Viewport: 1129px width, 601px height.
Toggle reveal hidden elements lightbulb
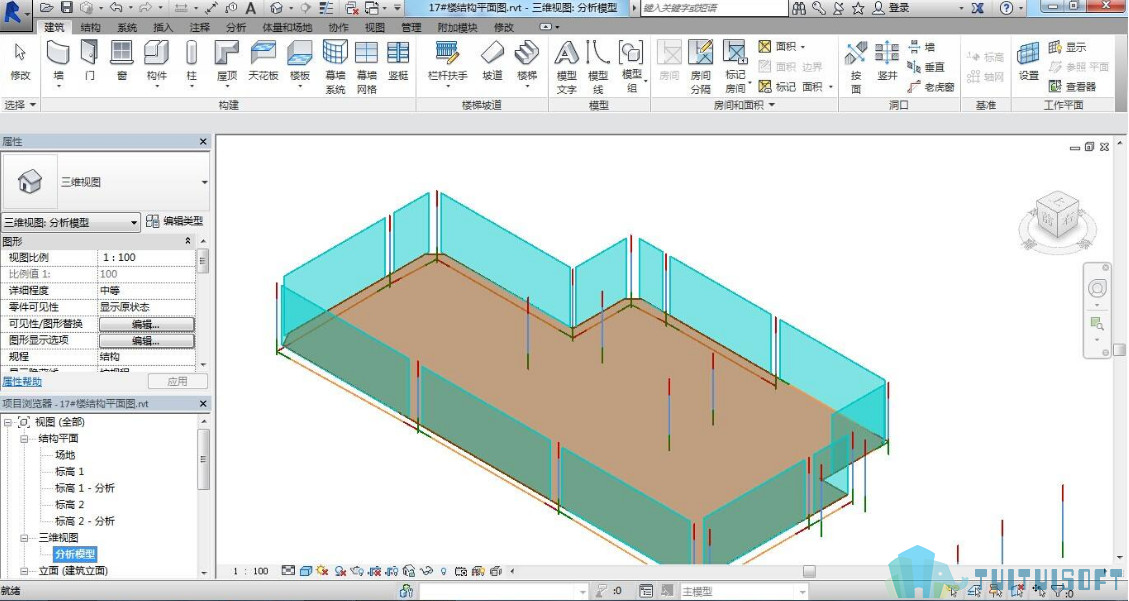coord(444,571)
